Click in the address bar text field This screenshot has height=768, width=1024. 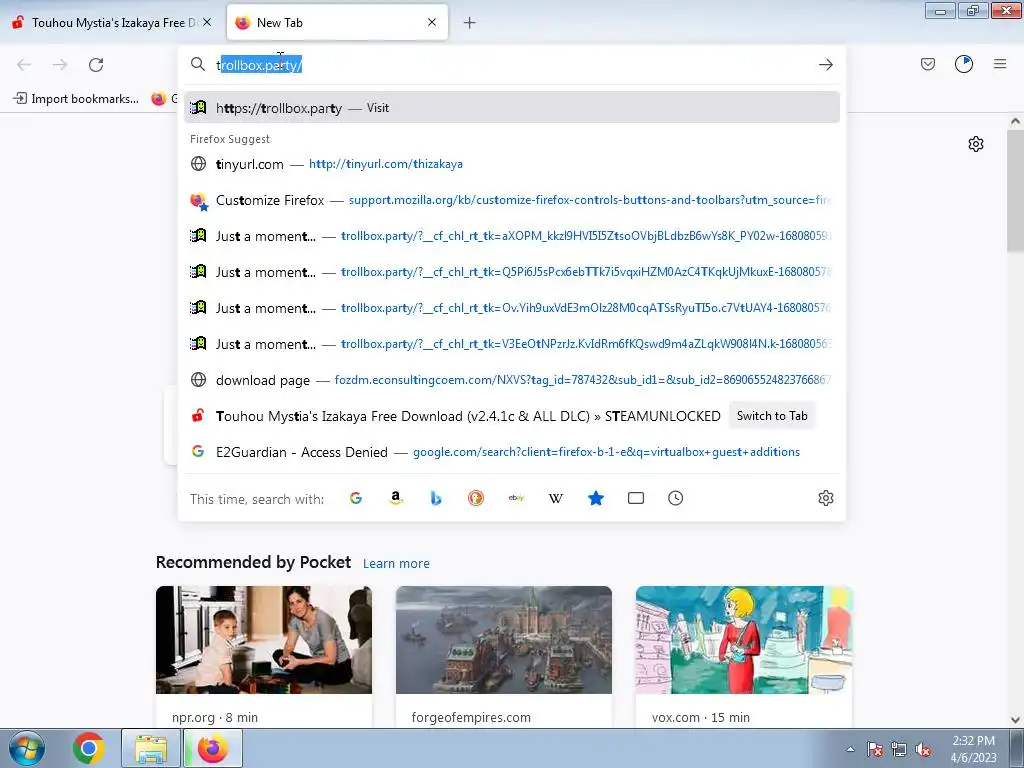click(x=512, y=65)
